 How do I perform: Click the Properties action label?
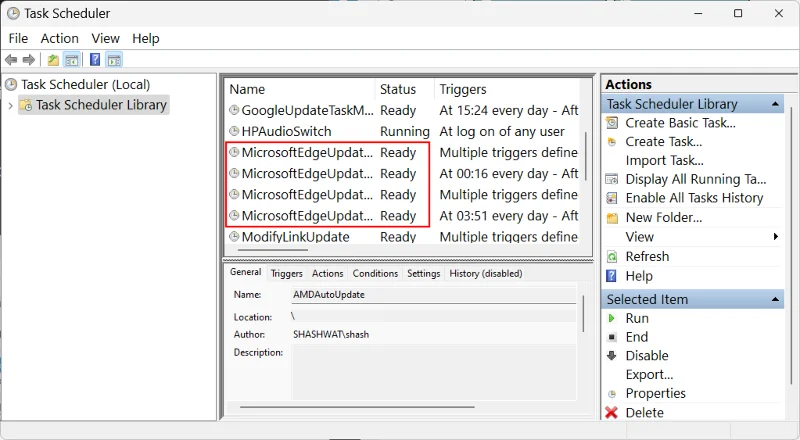656,394
